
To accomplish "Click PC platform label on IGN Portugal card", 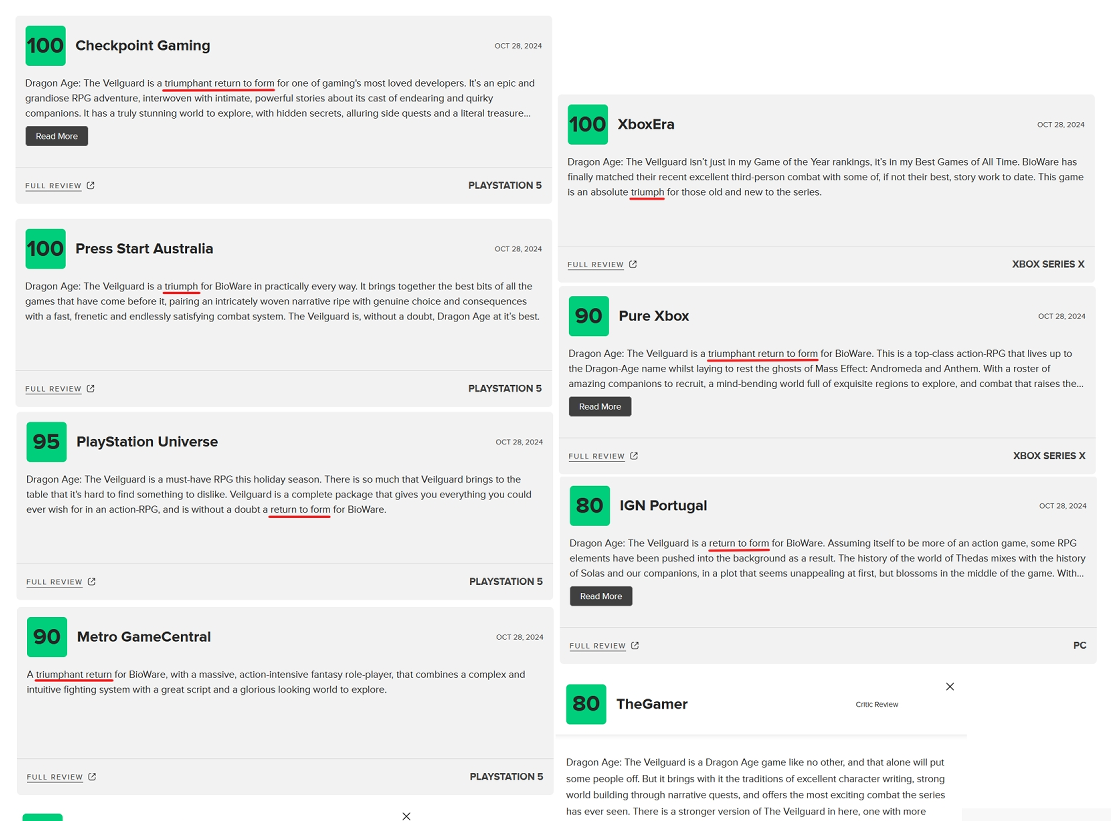I will click(x=1079, y=645).
